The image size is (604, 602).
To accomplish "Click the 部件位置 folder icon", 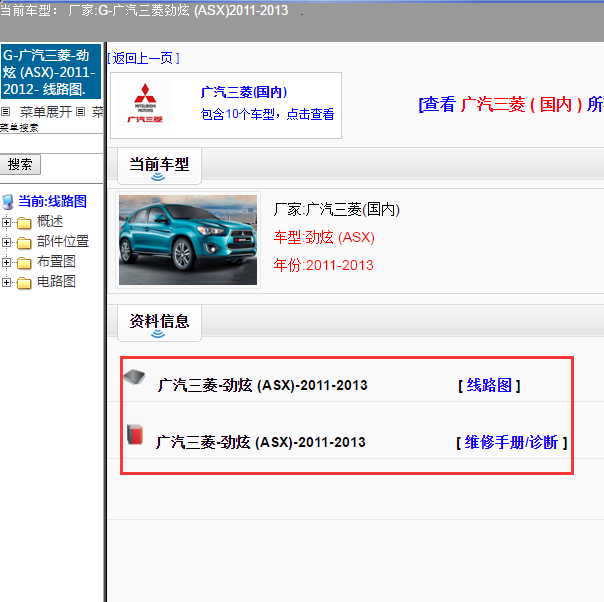I will coord(24,243).
